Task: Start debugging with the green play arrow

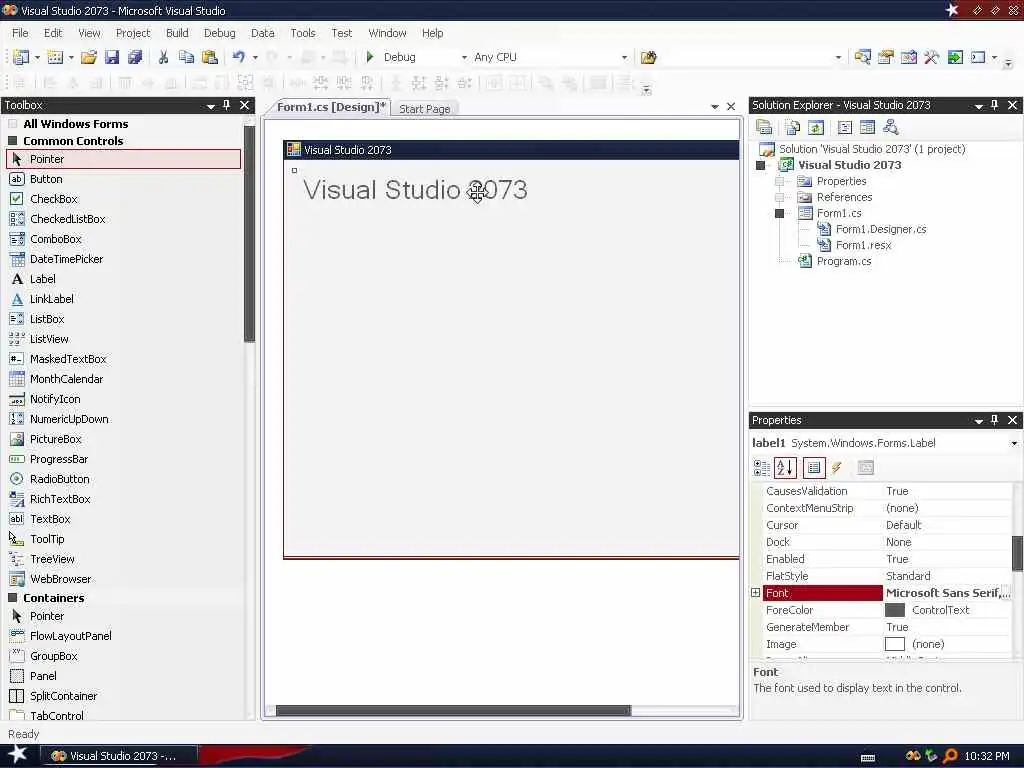Action: tap(370, 57)
